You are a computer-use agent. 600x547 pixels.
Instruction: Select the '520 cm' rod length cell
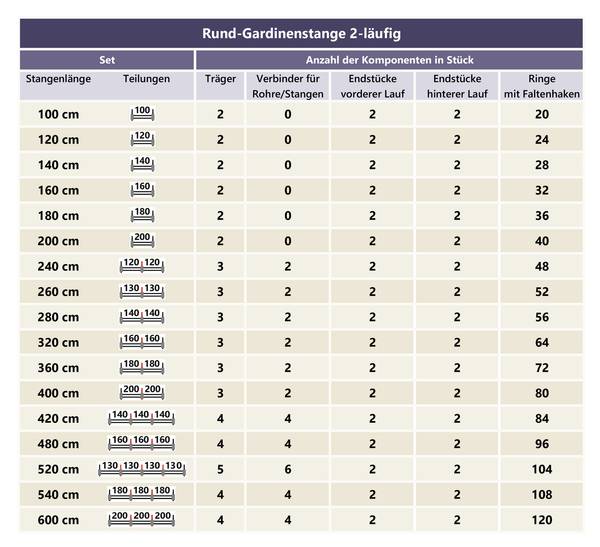click(x=58, y=469)
